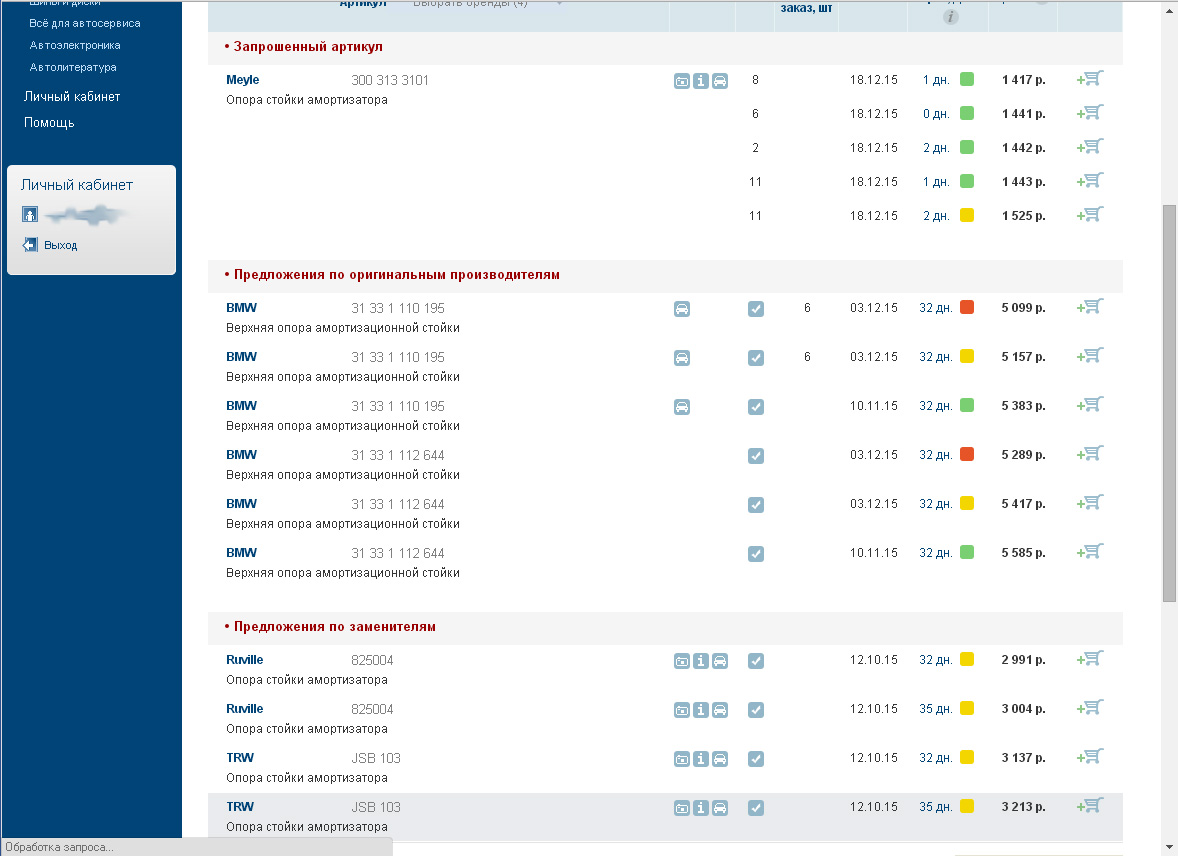Toggle checkbox in BMW 5 099 р. row
The image size is (1178, 856).
point(756,309)
